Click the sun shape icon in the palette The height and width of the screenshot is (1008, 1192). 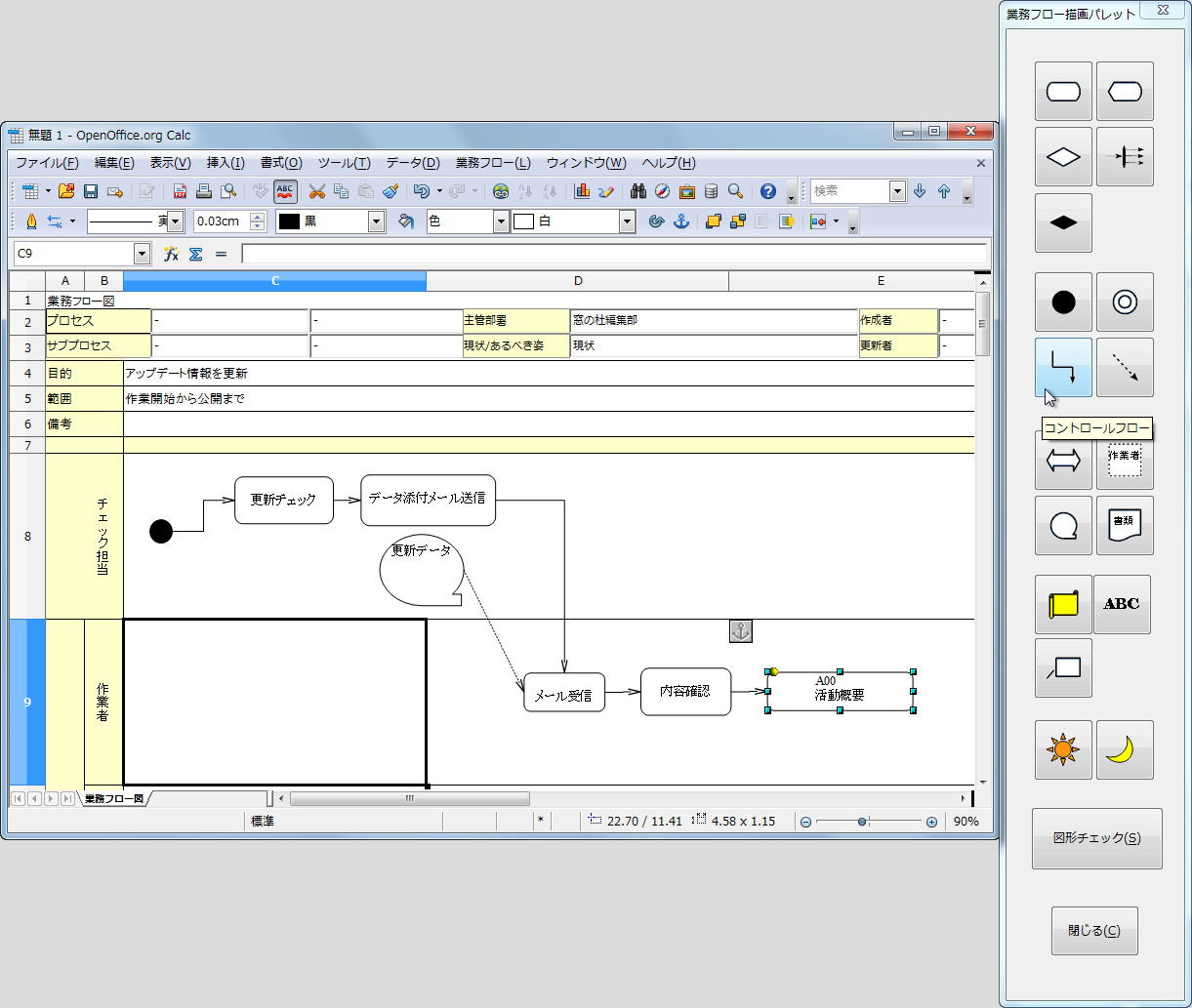pyautogui.click(x=1063, y=749)
